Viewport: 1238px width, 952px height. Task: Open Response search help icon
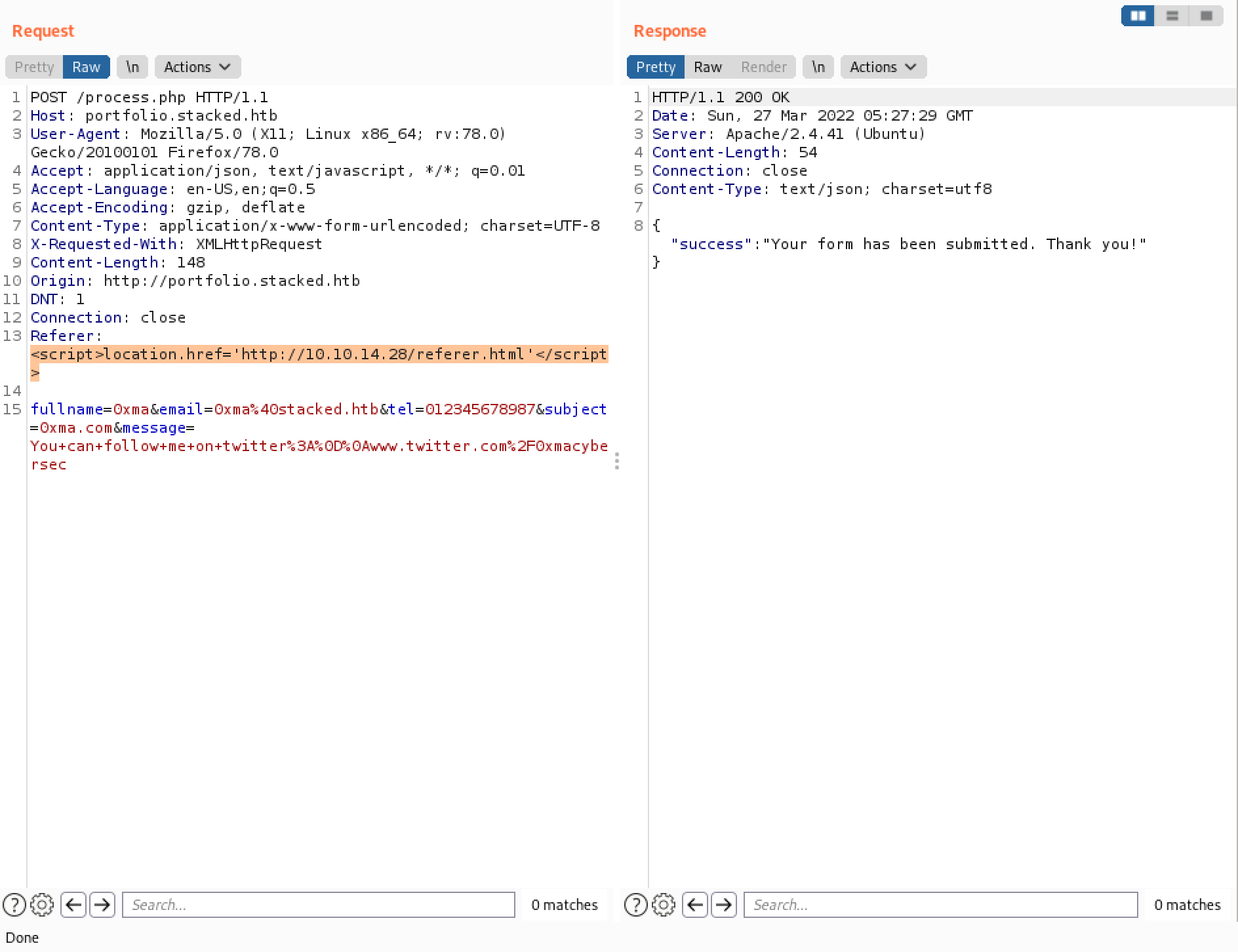(x=636, y=905)
